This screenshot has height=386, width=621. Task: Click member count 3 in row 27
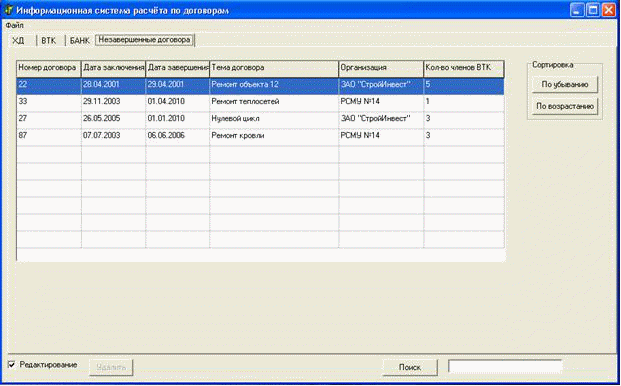pyautogui.click(x=464, y=120)
